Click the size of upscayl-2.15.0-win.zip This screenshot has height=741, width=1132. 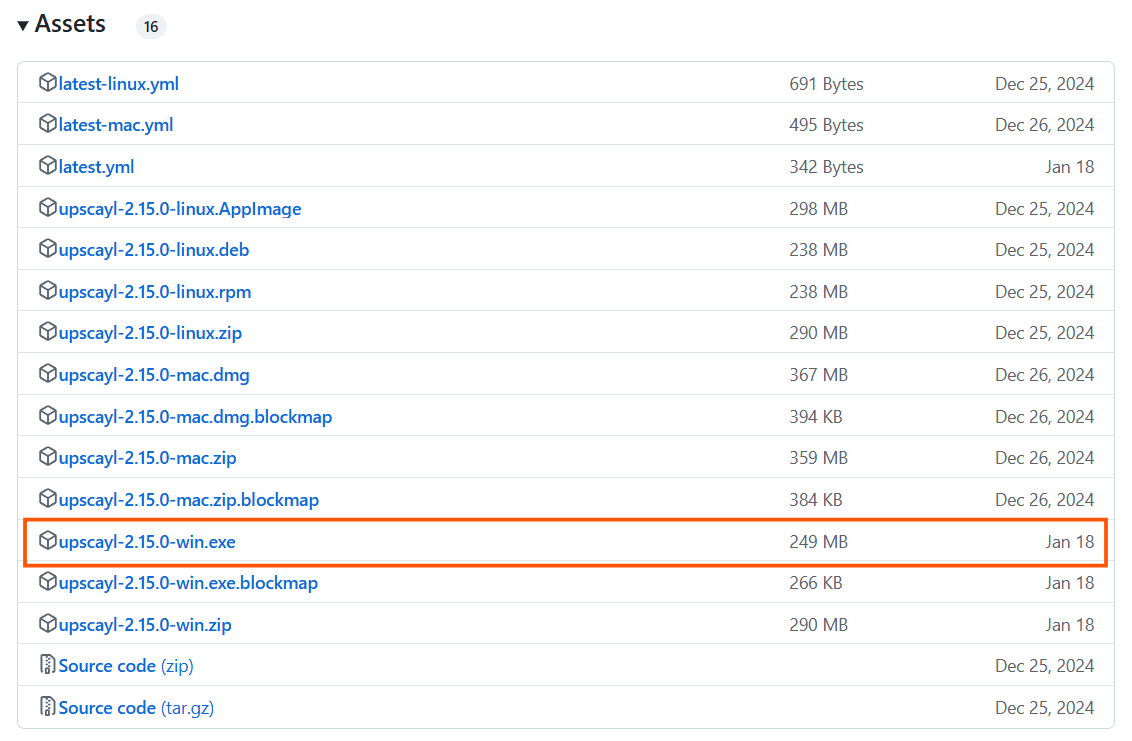click(x=818, y=625)
